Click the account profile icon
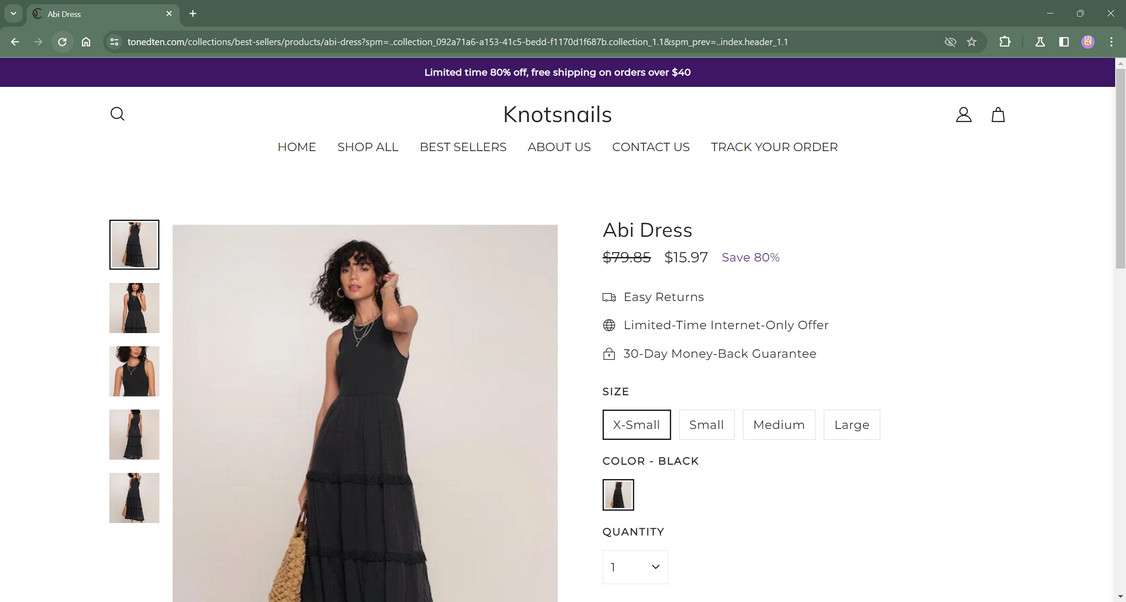The height and width of the screenshot is (602, 1126). pyautogui.click(x=963, y=114)
